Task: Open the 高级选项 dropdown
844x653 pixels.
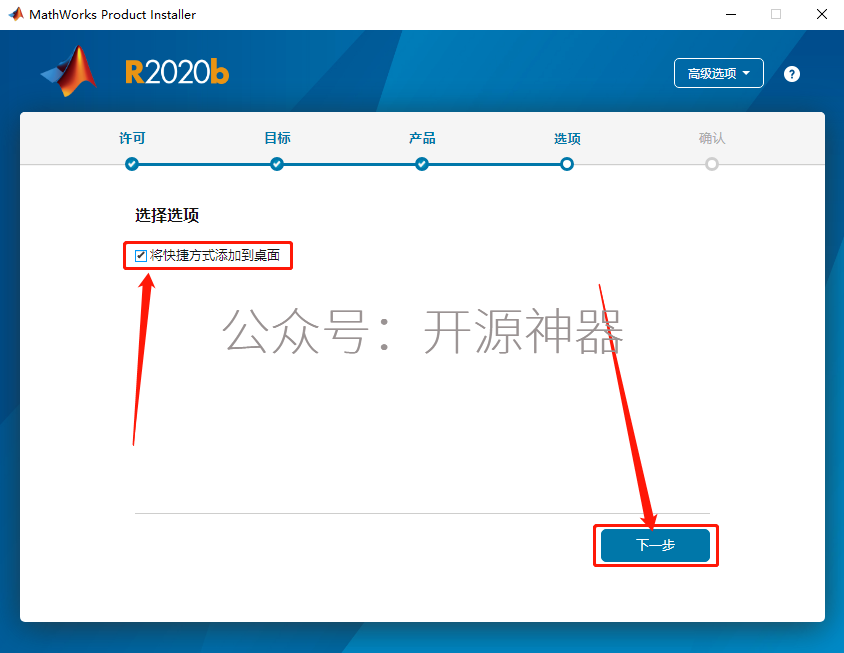Action: pyautogui.click(x=719, y=73)
